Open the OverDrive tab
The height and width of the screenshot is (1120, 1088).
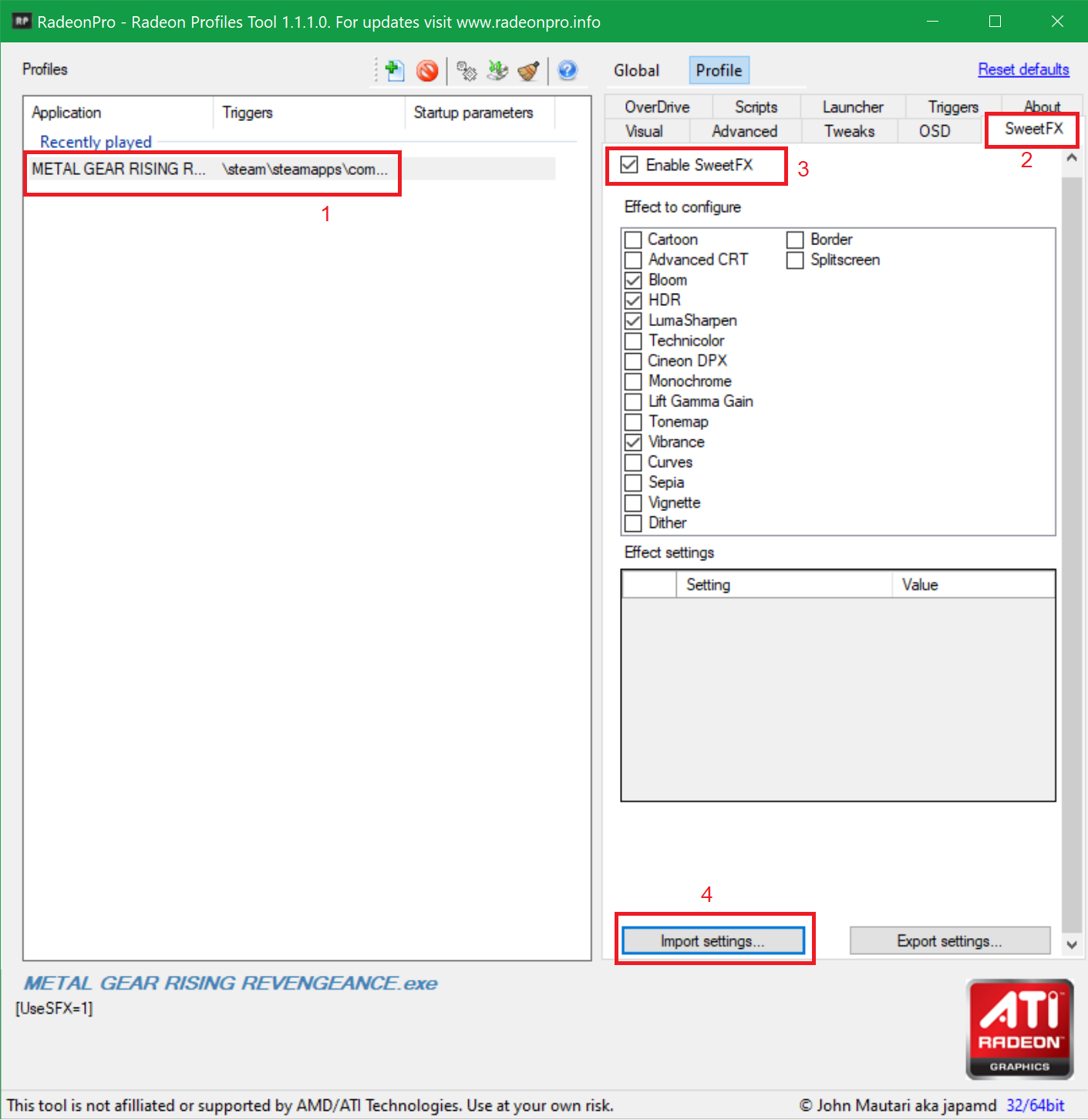658,107
